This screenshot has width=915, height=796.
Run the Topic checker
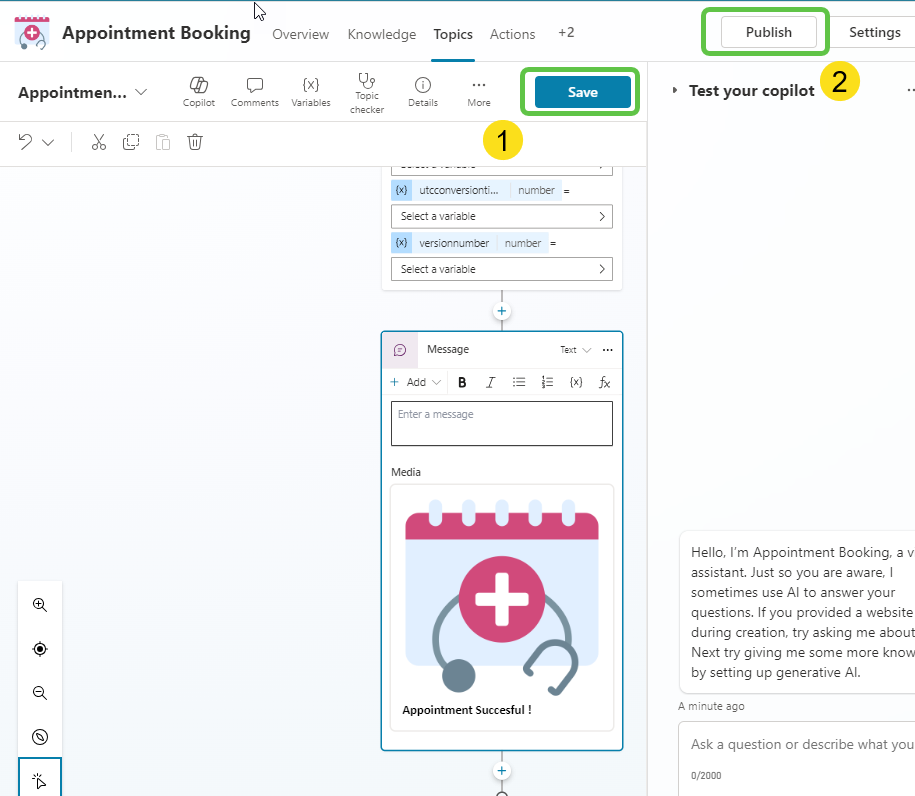(x=367, y=92)
